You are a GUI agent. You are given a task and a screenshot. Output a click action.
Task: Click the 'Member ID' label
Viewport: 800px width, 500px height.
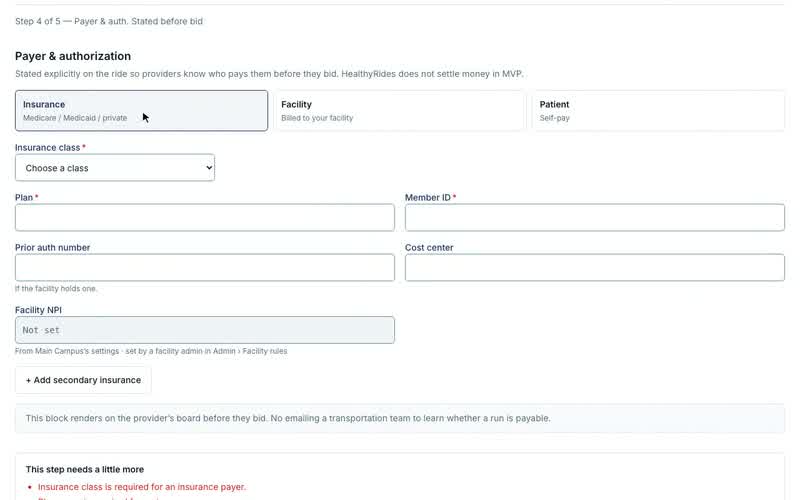pos(428,197)
